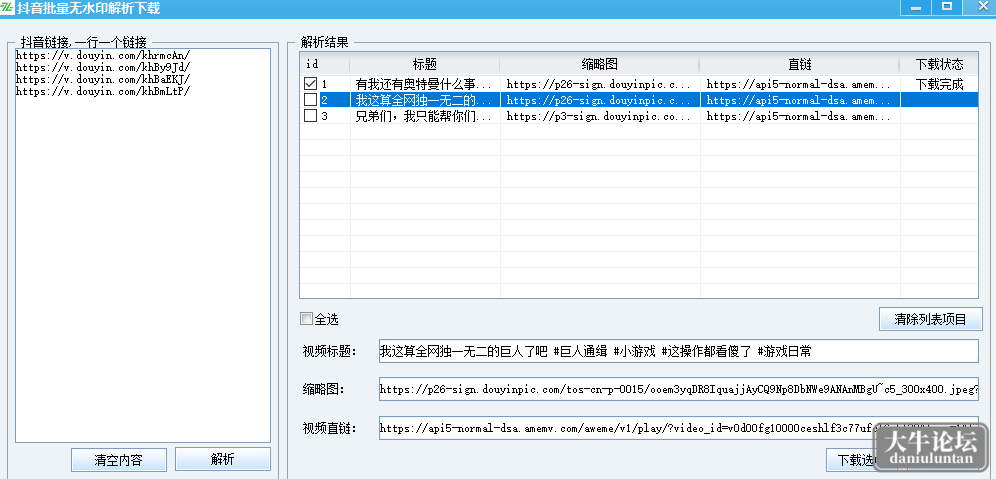Viewport: 996px width, 479px height.
Task: Check the box for row 3
Action: click(x=310, y=116)
